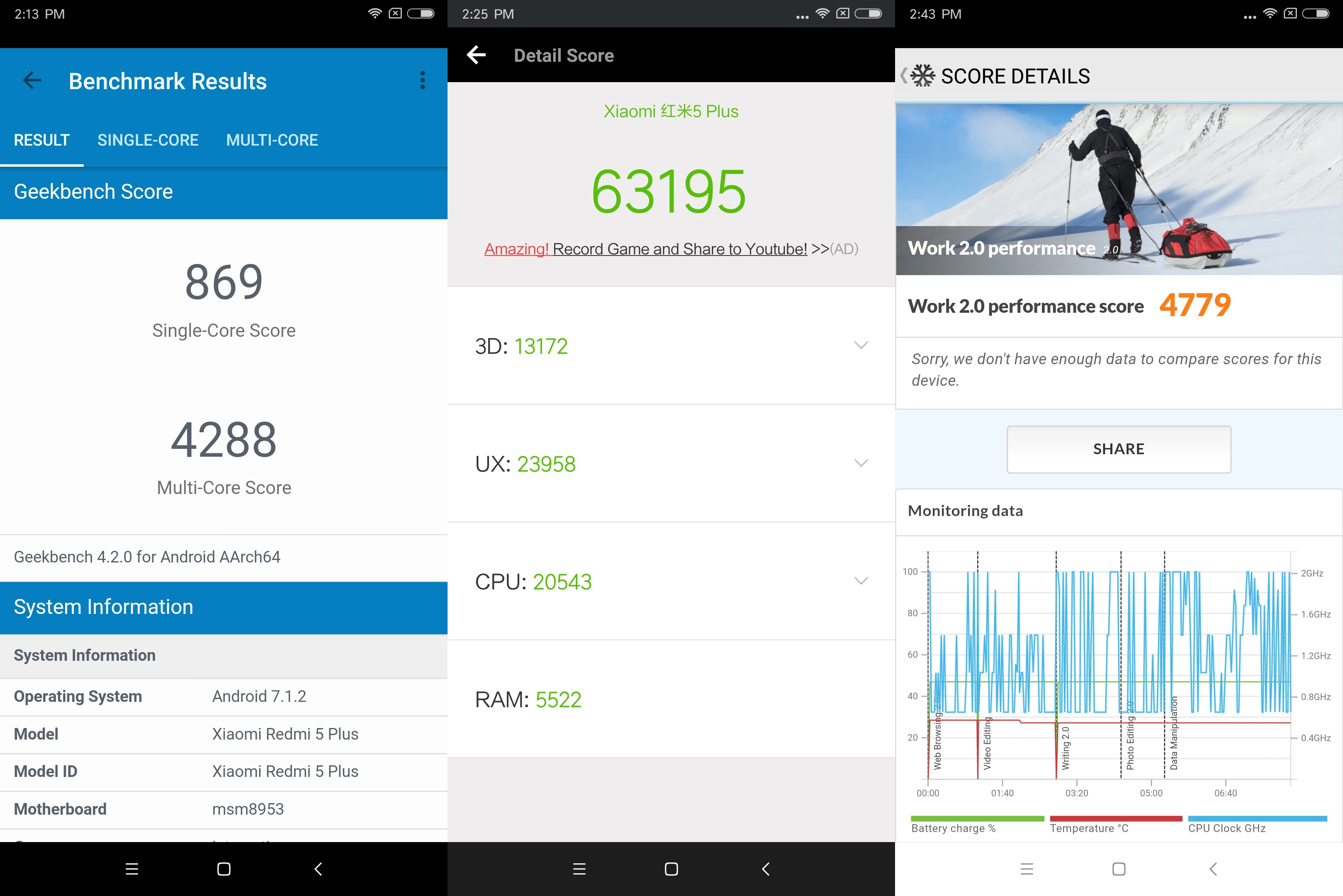Tap the System Information blue section header
The image size is (1343, 896).
[x=224, y=607]
